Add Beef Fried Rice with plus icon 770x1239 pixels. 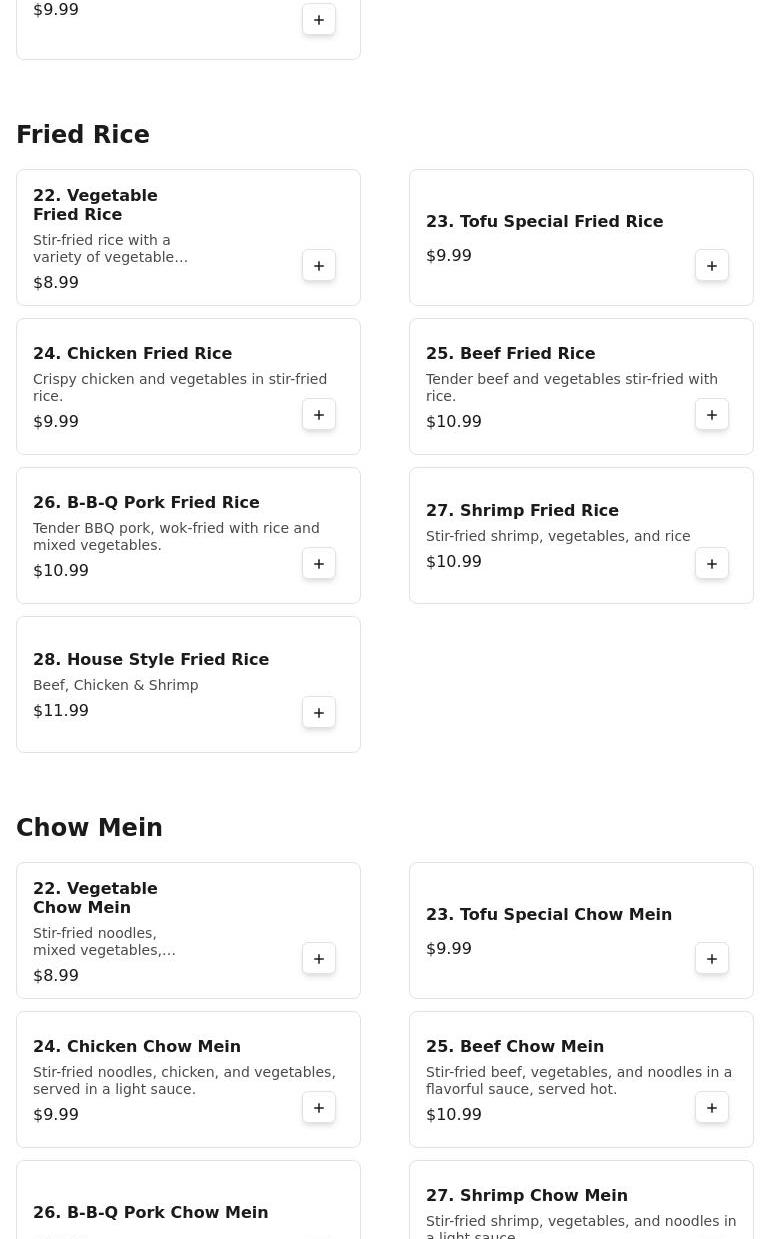[712, 415]
